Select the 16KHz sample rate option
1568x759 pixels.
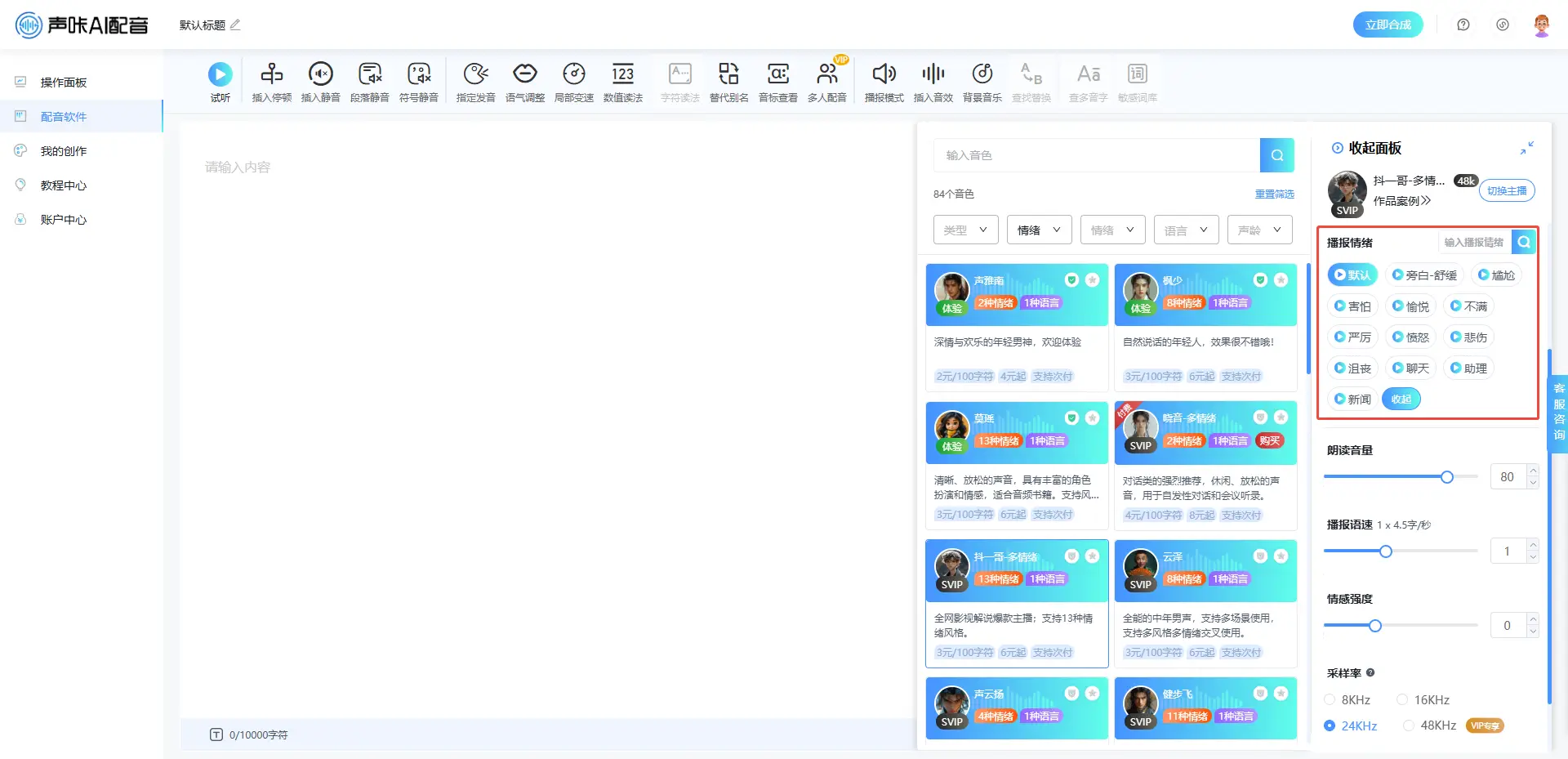1402,700
